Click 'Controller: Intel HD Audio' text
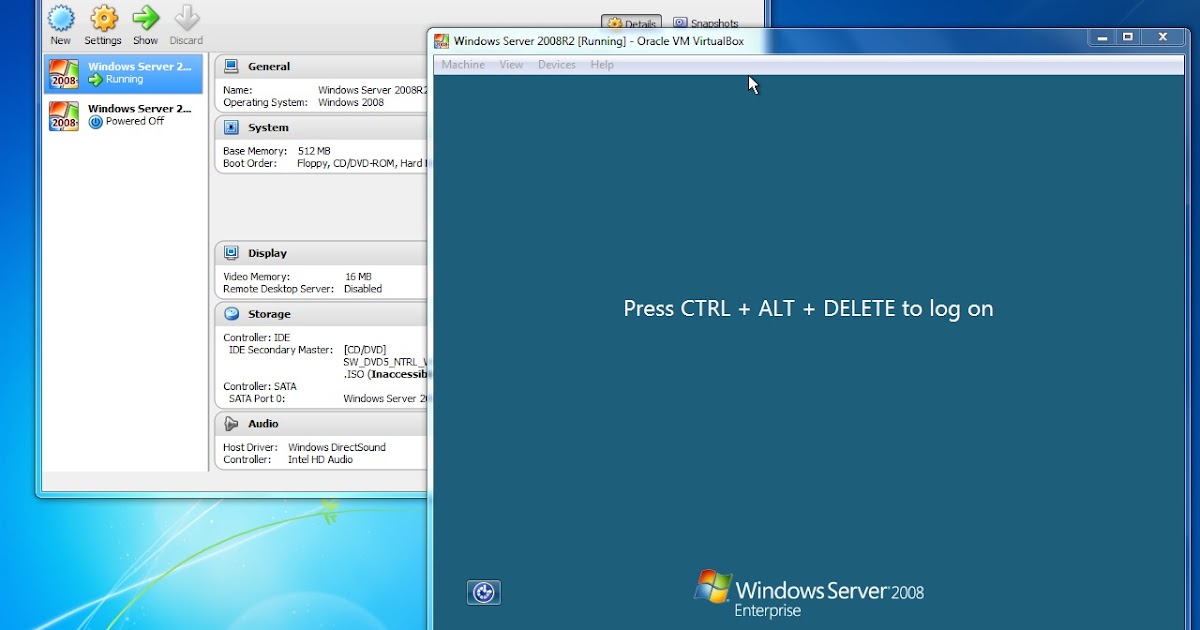1200x630 pixels. coord(288,460)
